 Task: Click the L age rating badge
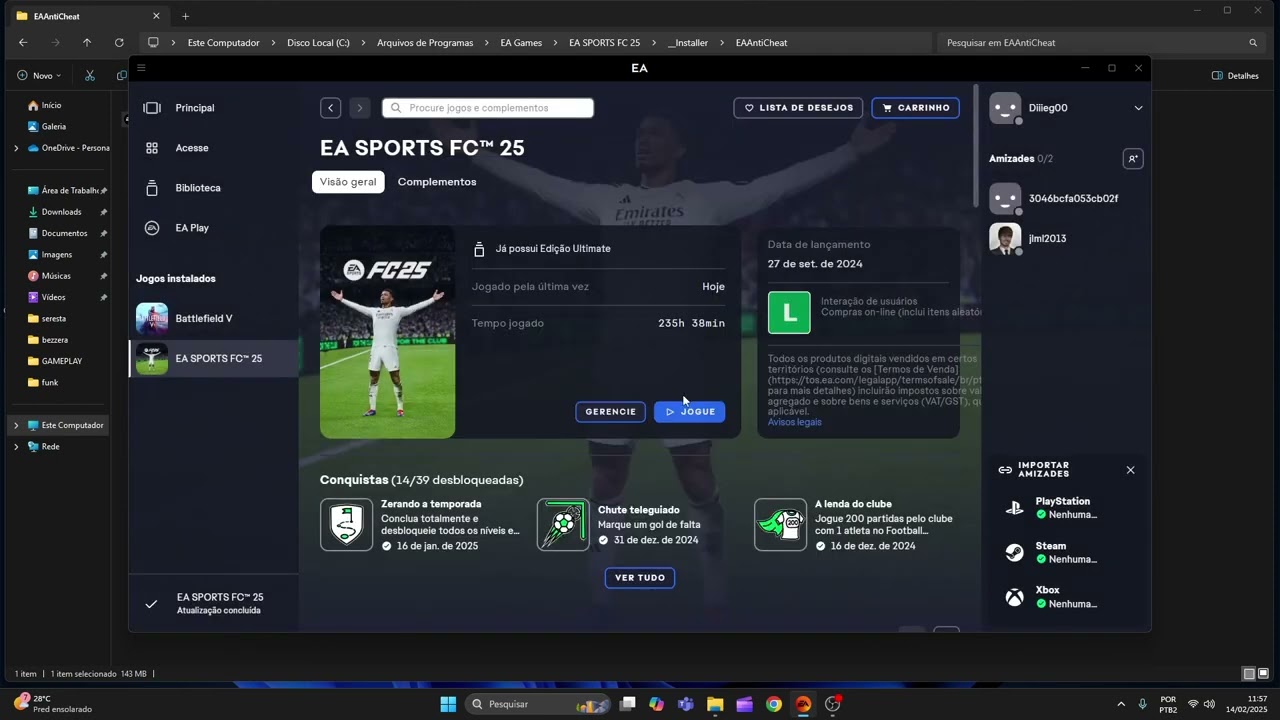pos(789,312)
